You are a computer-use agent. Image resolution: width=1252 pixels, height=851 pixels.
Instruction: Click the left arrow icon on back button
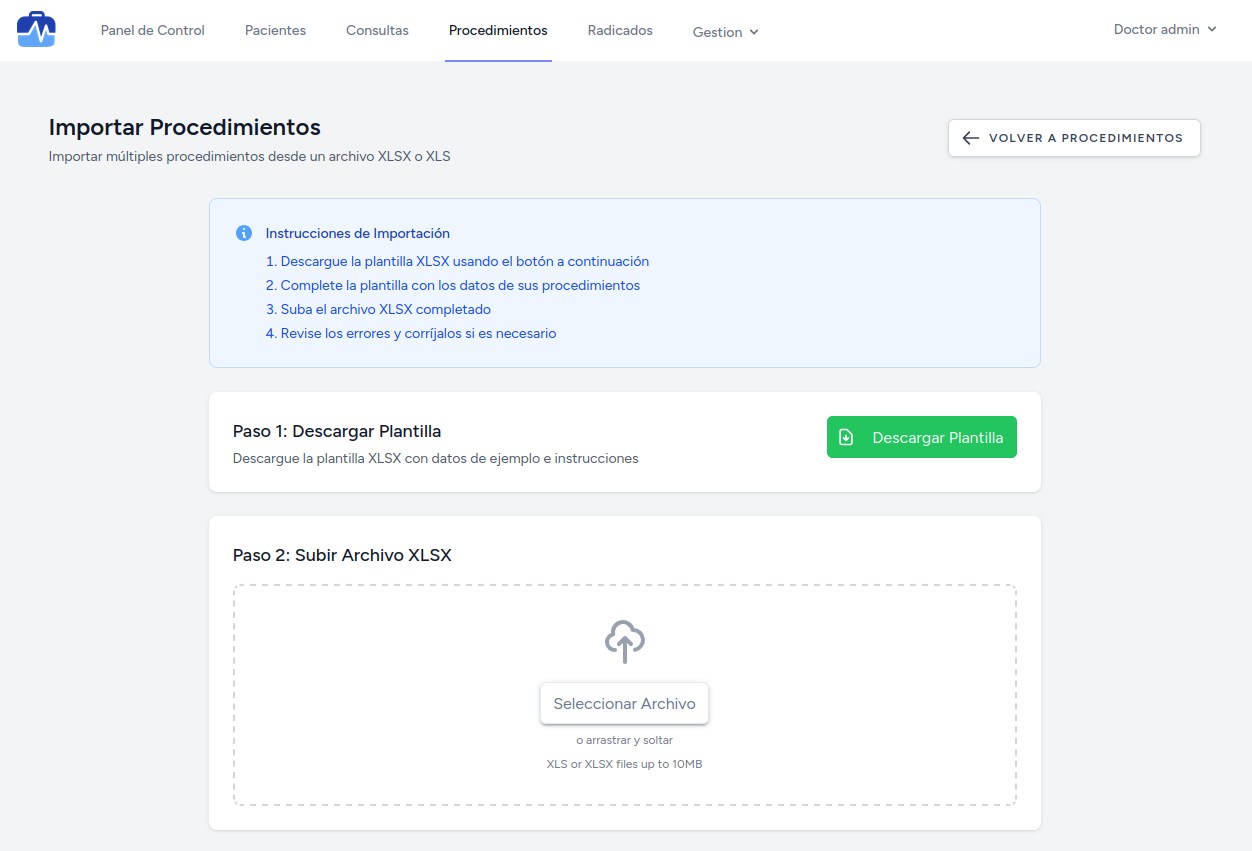point(970,138)
